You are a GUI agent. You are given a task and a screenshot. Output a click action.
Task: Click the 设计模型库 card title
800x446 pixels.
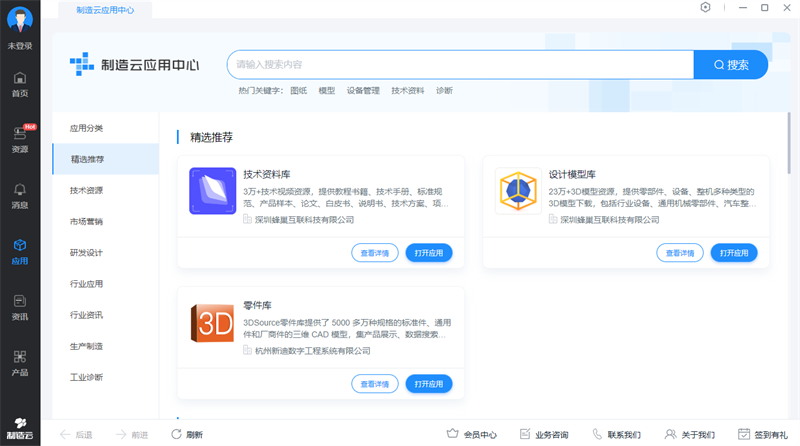(572, 175)
